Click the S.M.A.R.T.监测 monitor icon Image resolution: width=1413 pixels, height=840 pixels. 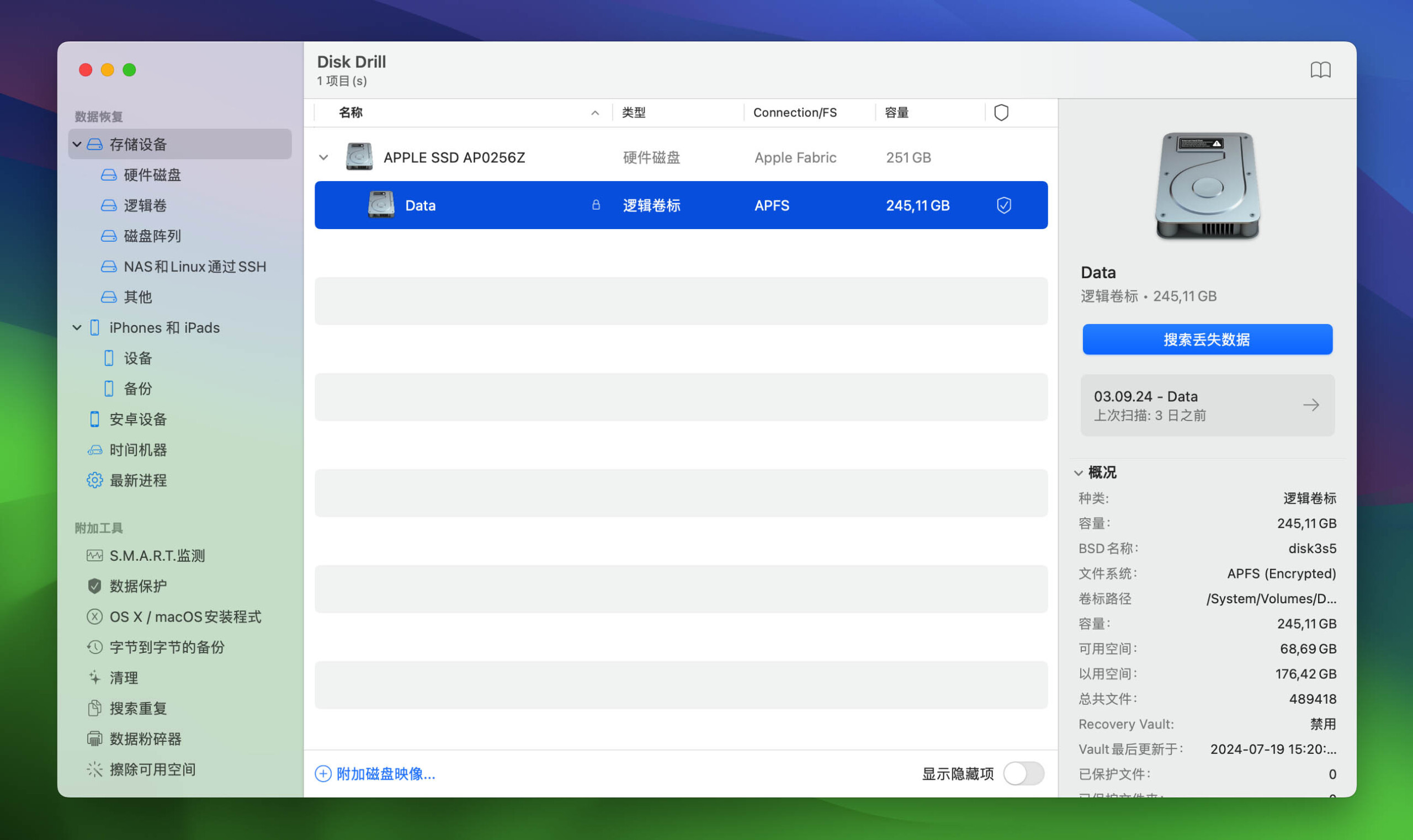point(94,556)
